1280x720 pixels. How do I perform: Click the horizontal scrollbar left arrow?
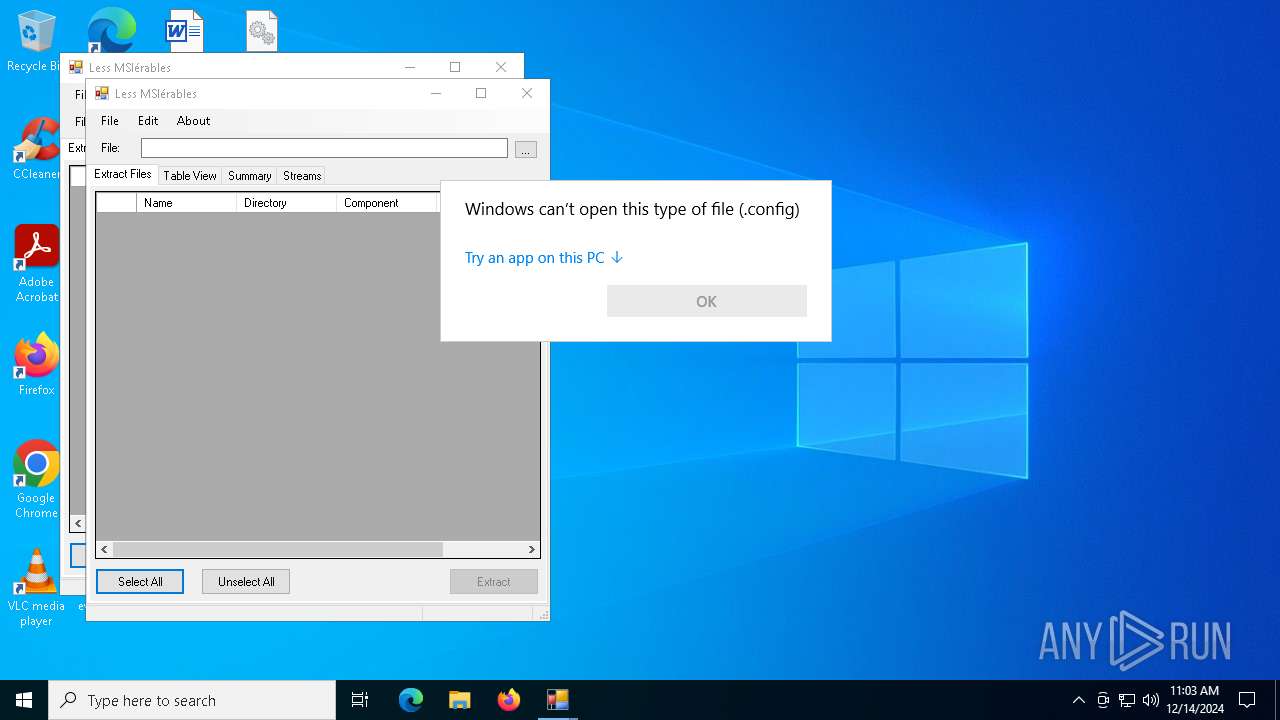click(x=105, y=549)
